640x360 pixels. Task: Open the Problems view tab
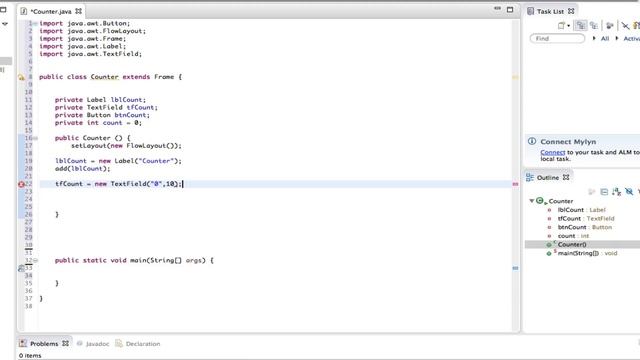pyautogui.click(x=44, y=344)
